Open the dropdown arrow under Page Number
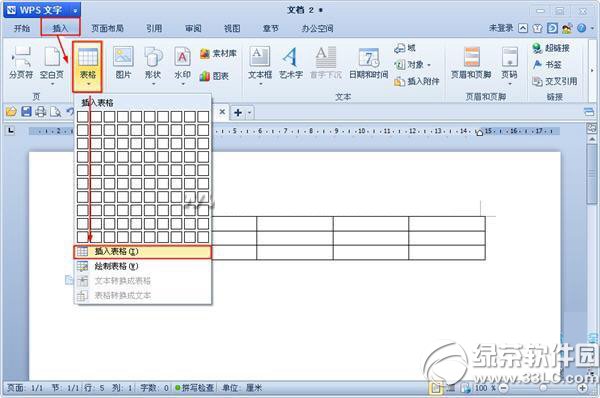The width and height of the screenshot is (600, 398). click(510, 84)
